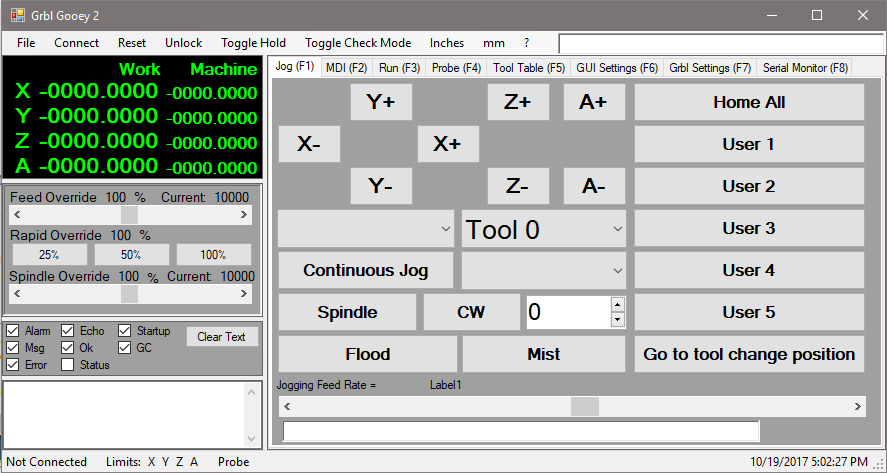887x473 pixels.
Task: Jog the Z+ axis button
Action: tap(518, 102)
